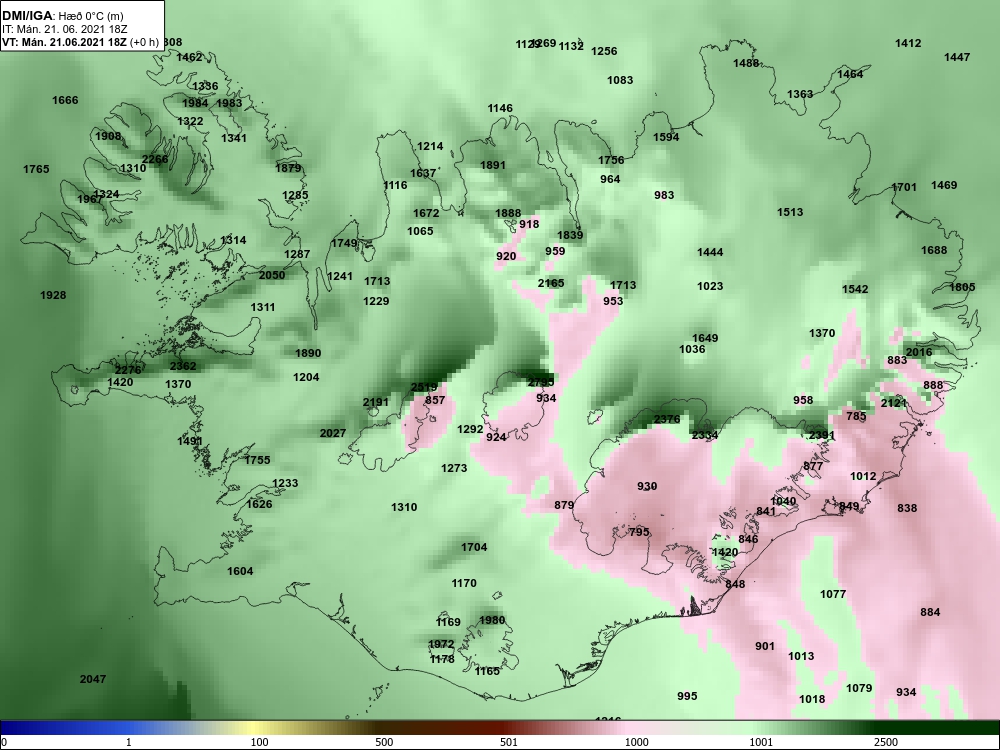Click the map value 2047
The height and width of the screenshot is (750, 1000).
click(x=93, y=679)
